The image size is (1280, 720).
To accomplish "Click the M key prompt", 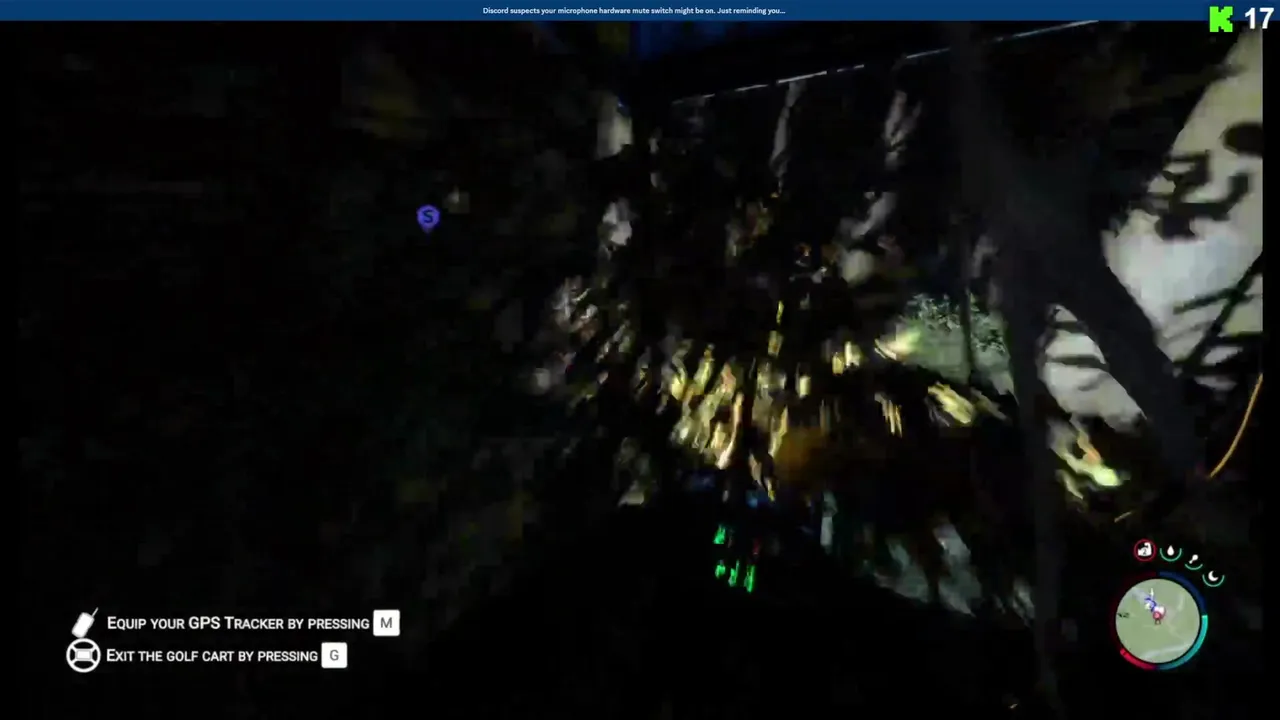I will pos(386,623).
